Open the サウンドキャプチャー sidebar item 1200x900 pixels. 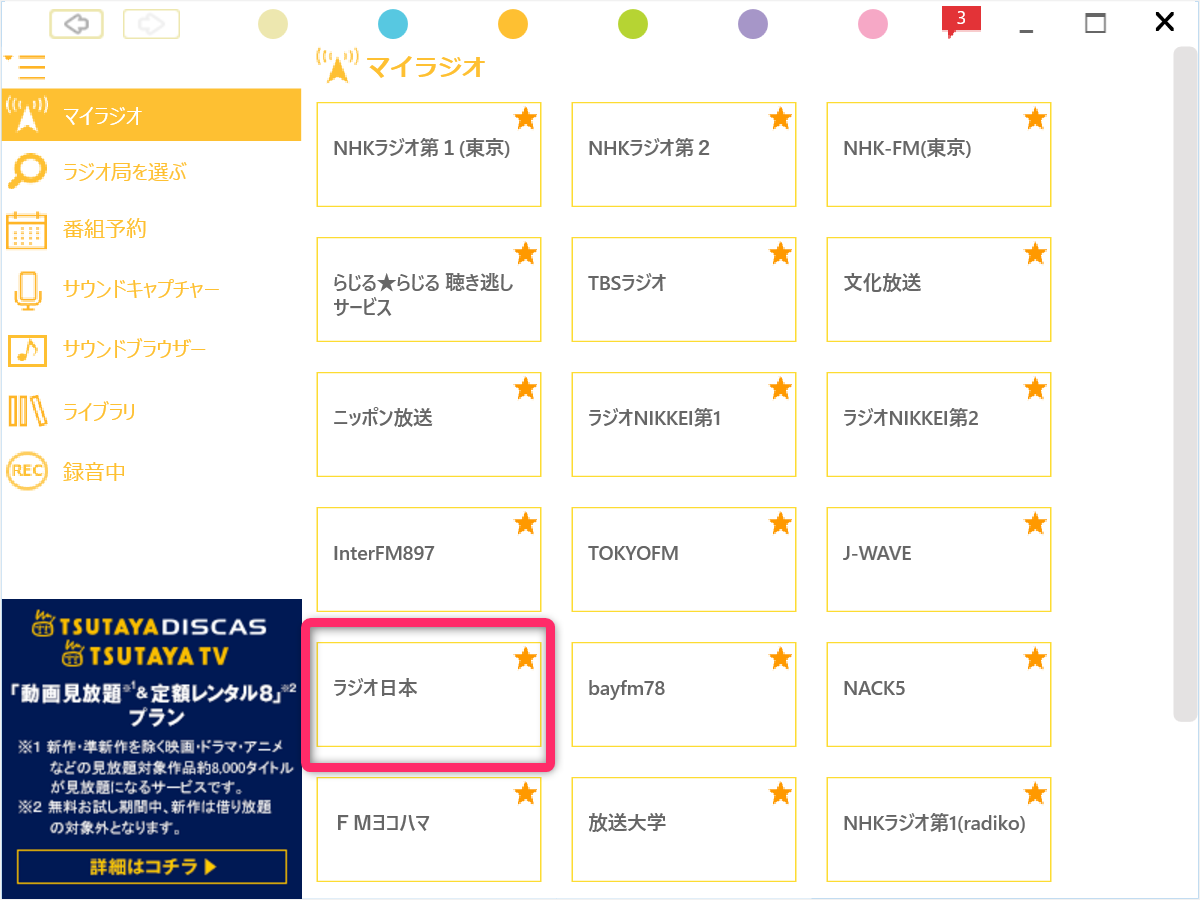(x=140, y=289)
